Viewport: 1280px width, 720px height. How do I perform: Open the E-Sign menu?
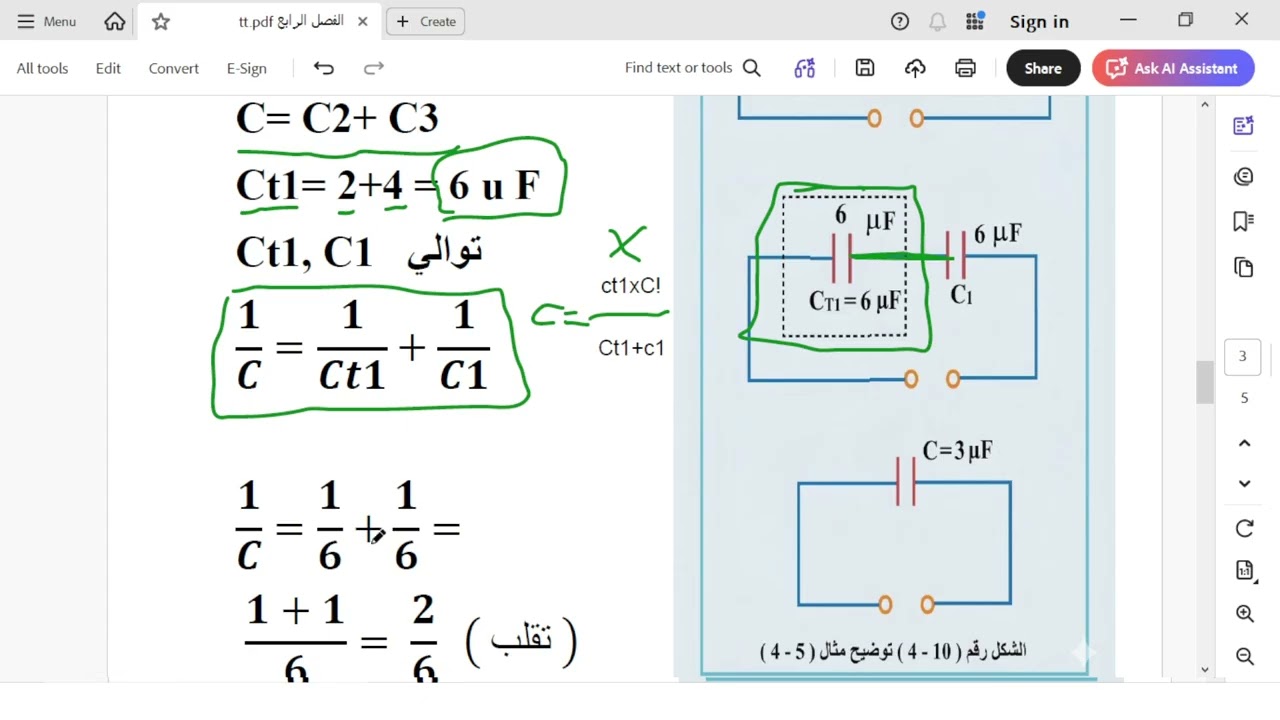246,68
